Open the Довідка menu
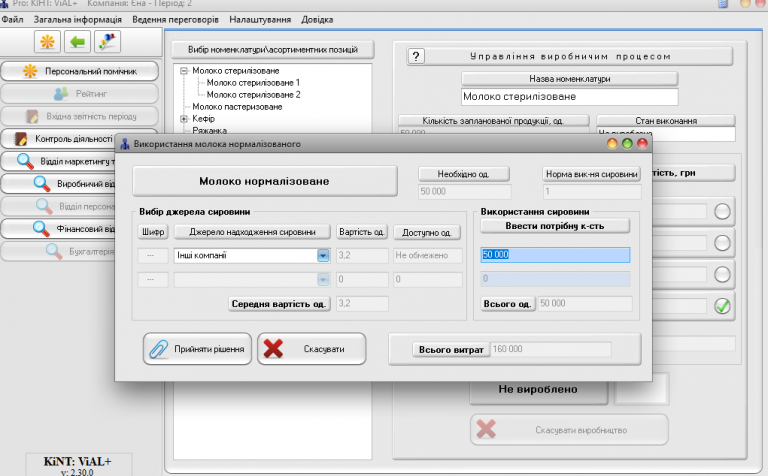Image resolution: width=768 pixels, height=476 pixels. 317,20
